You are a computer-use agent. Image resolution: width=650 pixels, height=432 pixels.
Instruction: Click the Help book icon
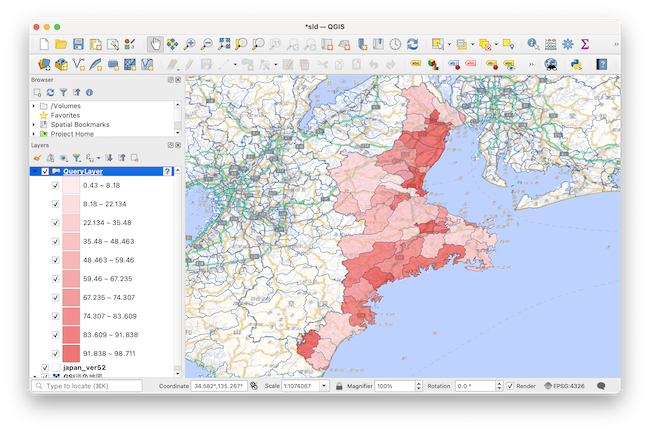[601, 64]
